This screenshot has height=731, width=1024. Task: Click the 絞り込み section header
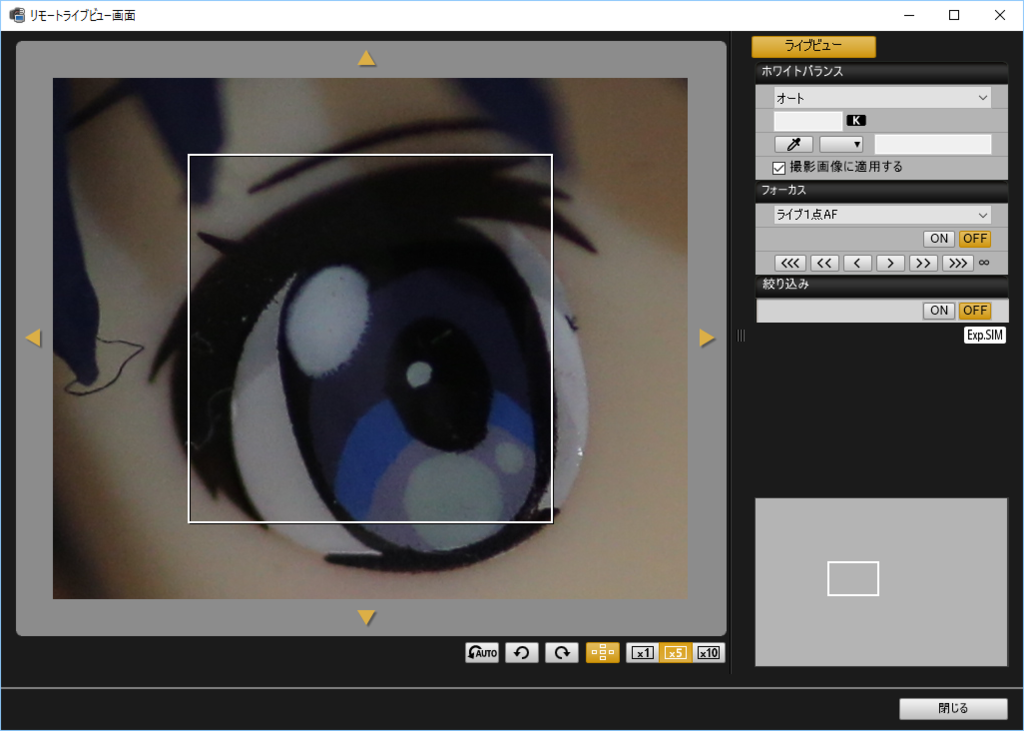(x=882, y=285)
